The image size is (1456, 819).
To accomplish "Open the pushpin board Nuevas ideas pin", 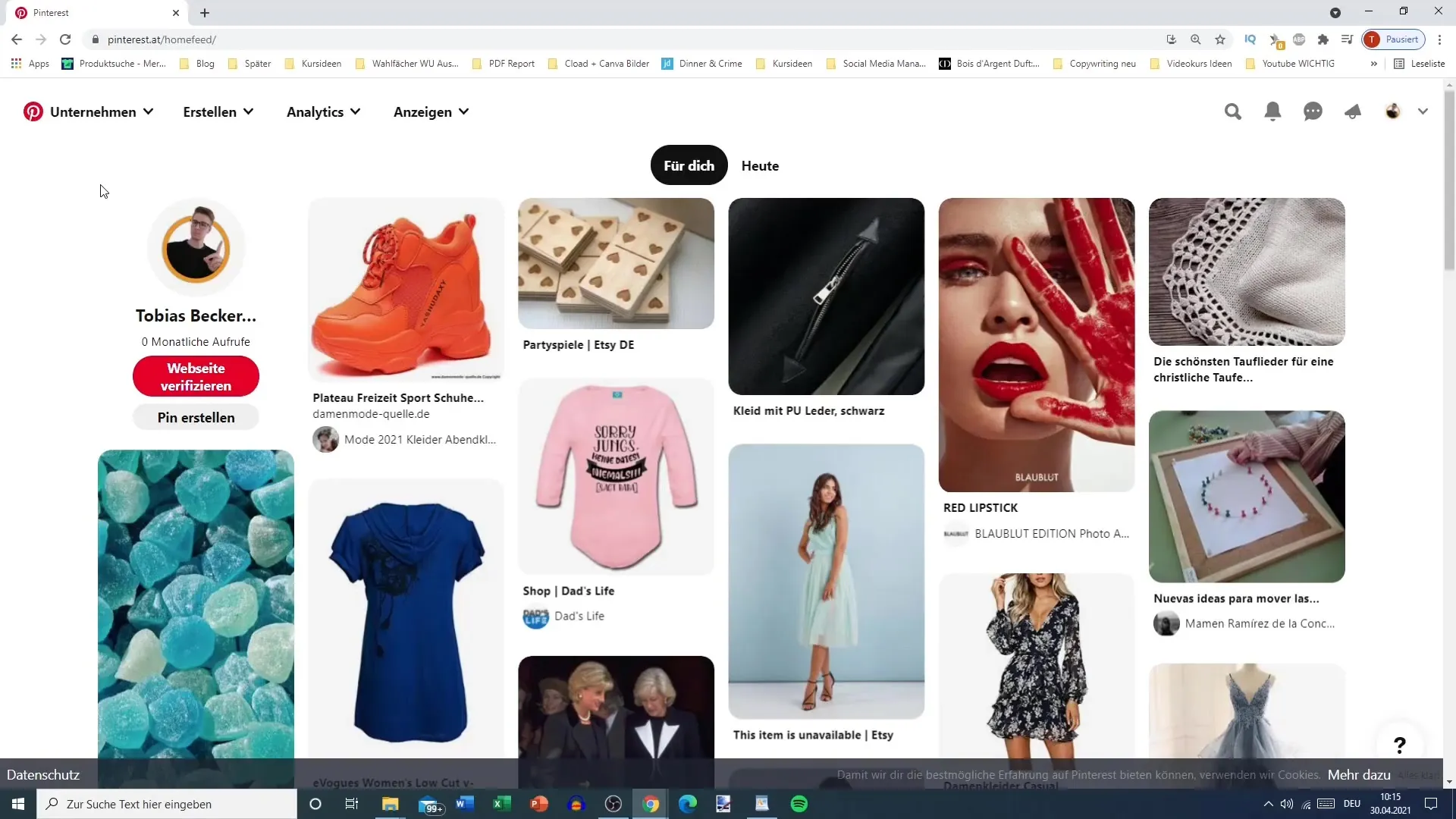I will point(1247,497).
